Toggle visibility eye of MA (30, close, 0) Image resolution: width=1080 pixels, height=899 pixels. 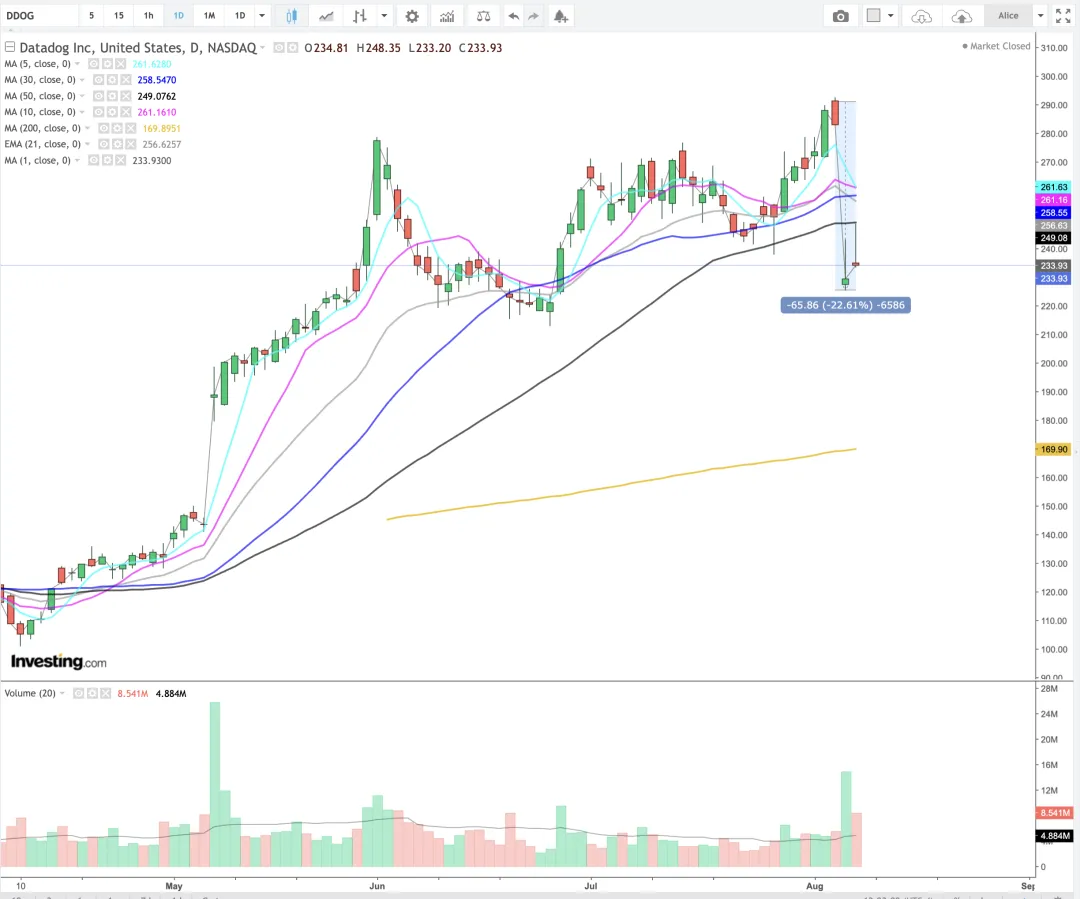tap(98, 79)
